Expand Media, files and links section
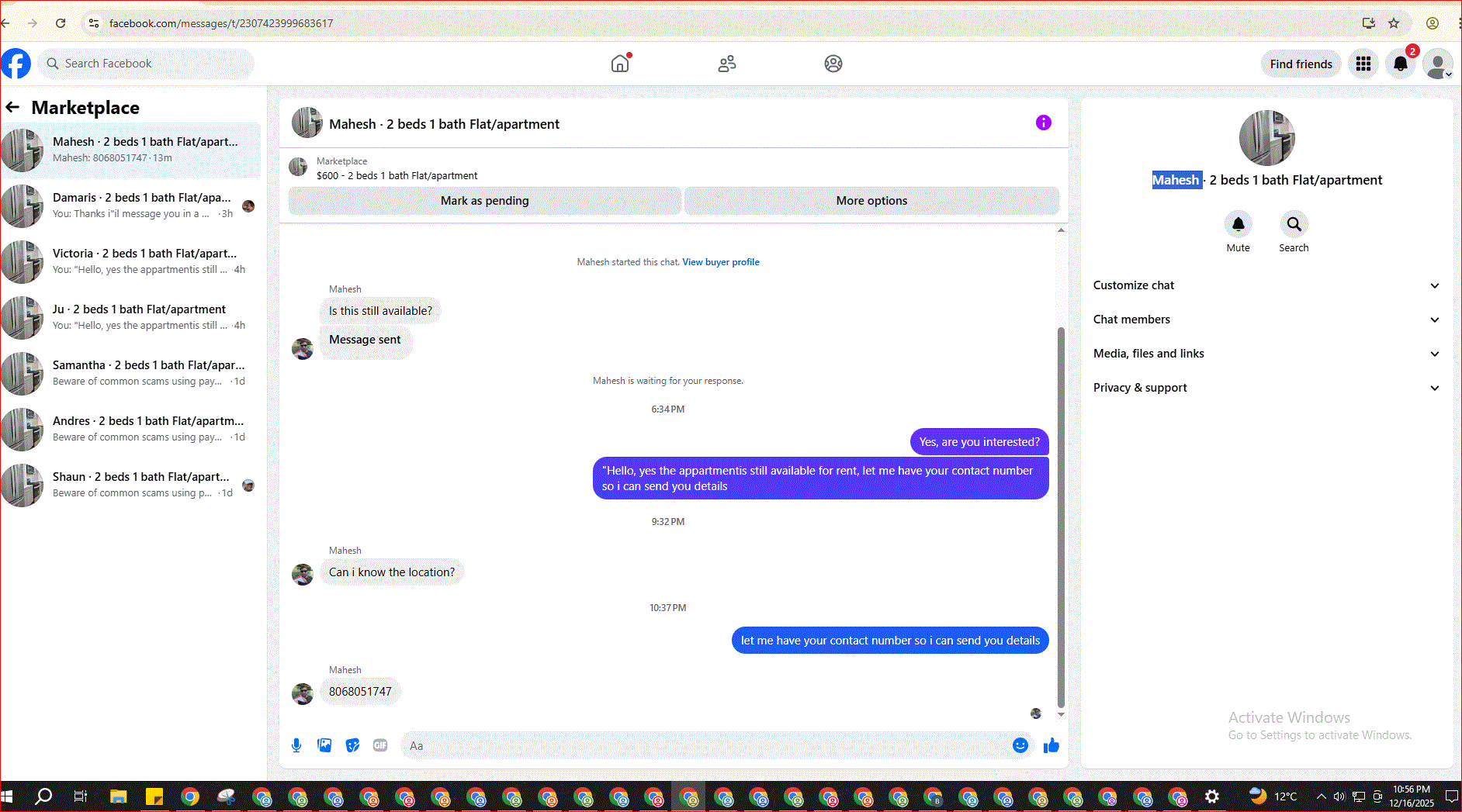Viewport: 1462px width, 812px height. click(x=1266, y=354)
